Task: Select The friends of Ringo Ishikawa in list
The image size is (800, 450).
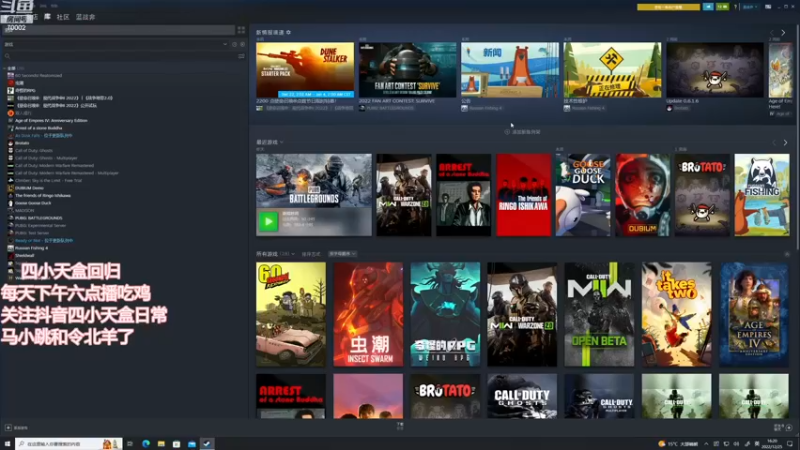Action: pos(43,195)
